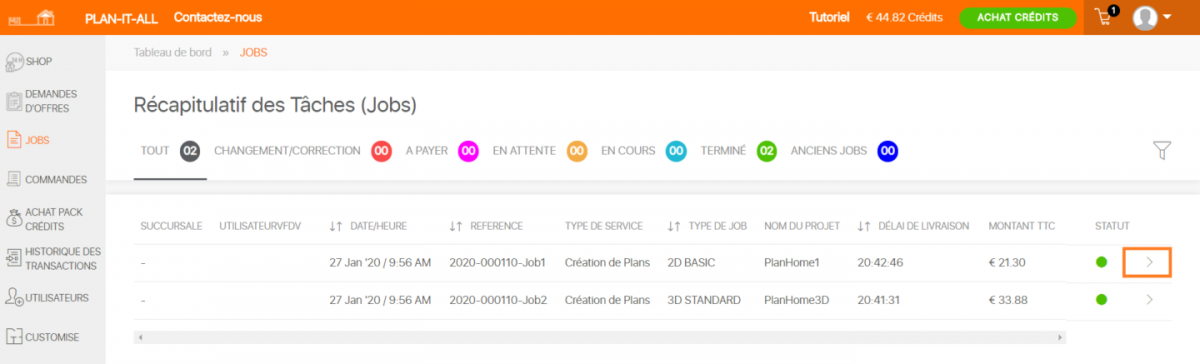Viewport: 1200px width, 364px height.
Task: Select the TERMINÉ tab
Action: tap(738, 151)
